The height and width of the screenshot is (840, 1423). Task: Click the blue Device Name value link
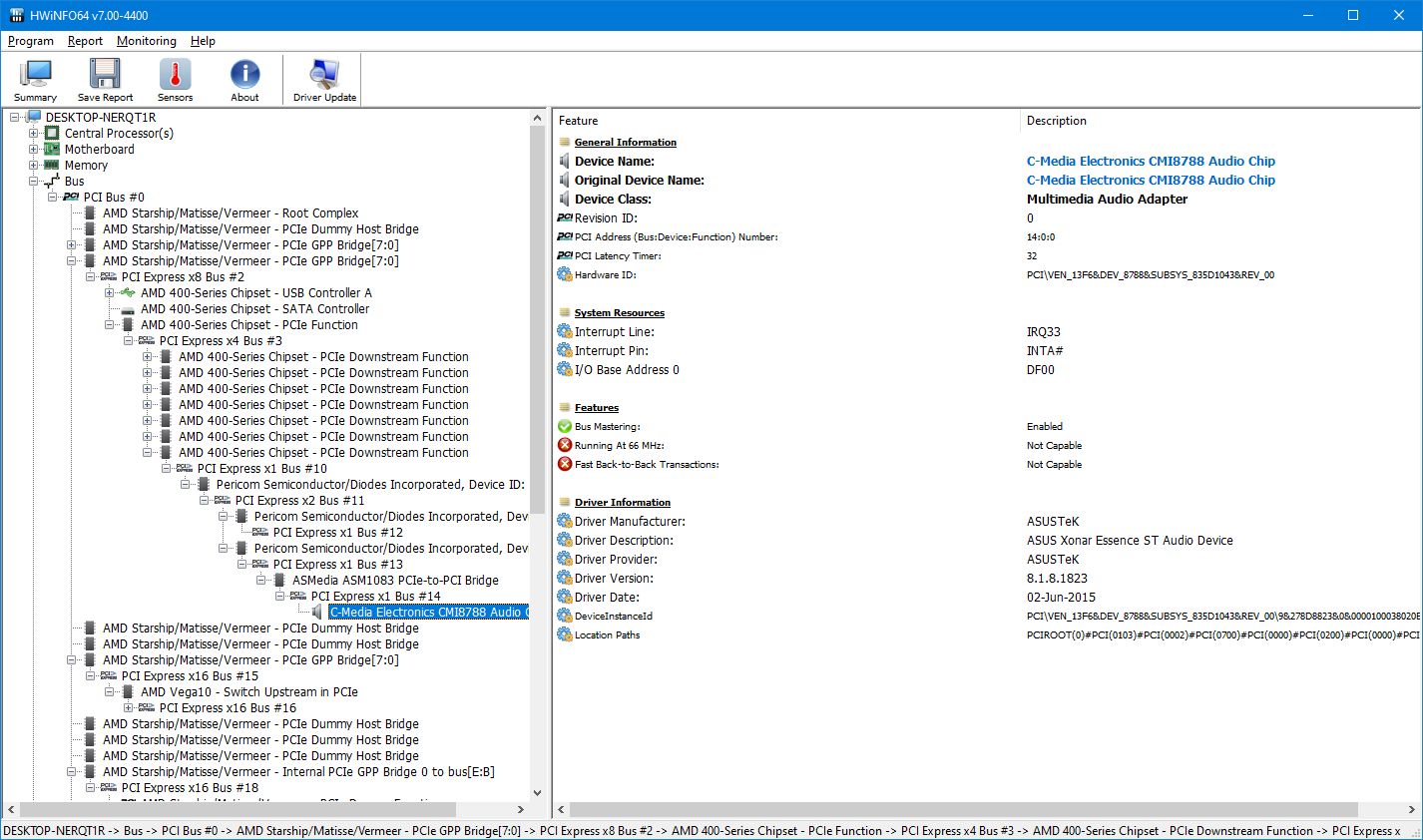(x=1151, y=162)
